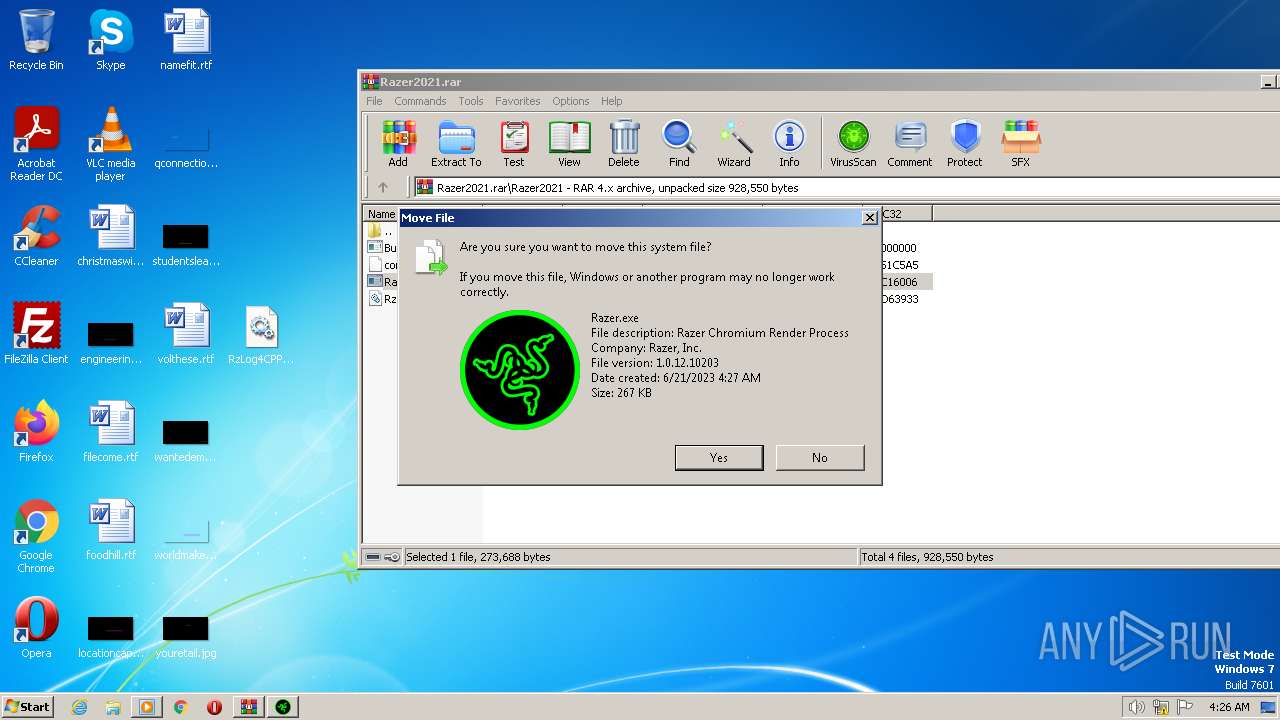Select the engineerin... desktop file

pos(110,342)
